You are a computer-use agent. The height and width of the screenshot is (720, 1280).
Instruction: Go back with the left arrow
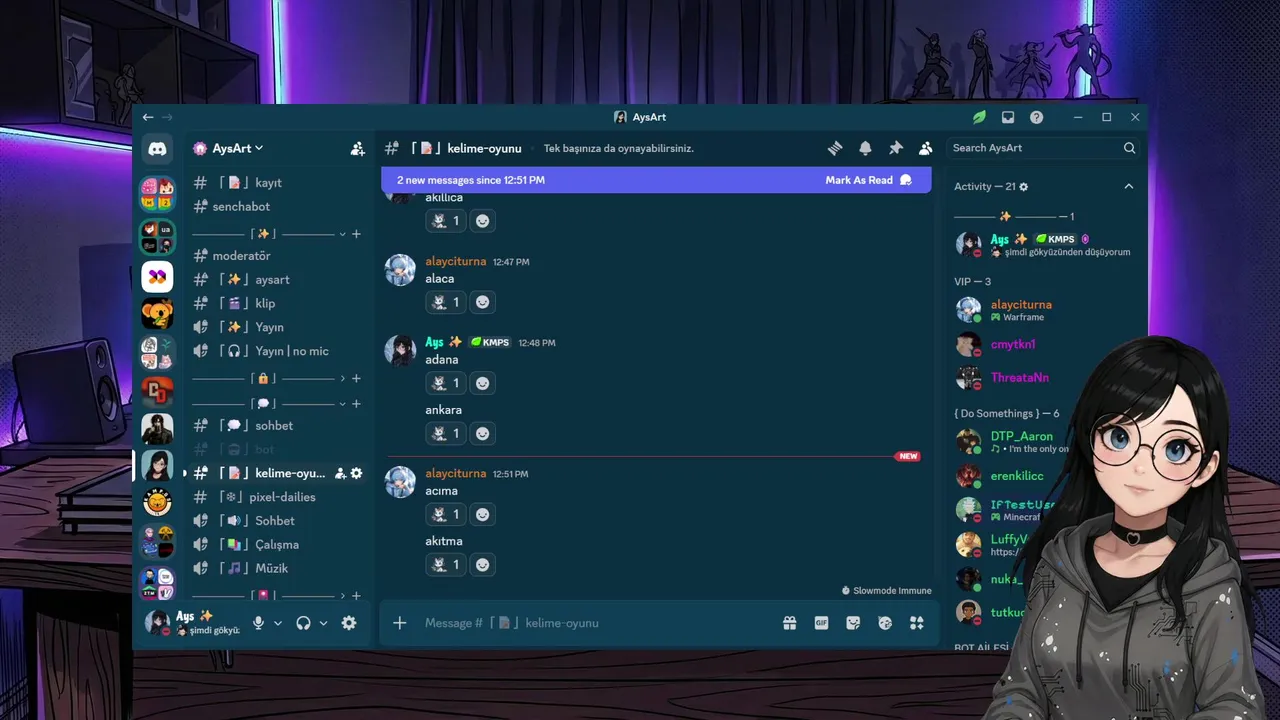click(148, 117)
